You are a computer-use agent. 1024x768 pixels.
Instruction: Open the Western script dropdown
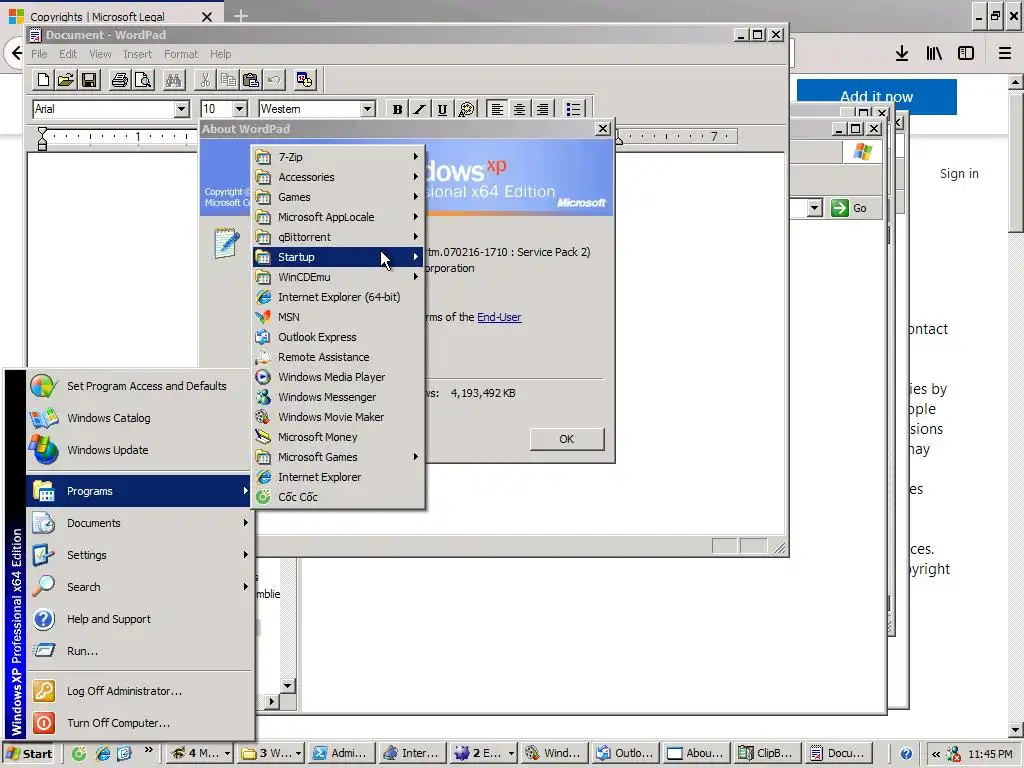[368, 109]
